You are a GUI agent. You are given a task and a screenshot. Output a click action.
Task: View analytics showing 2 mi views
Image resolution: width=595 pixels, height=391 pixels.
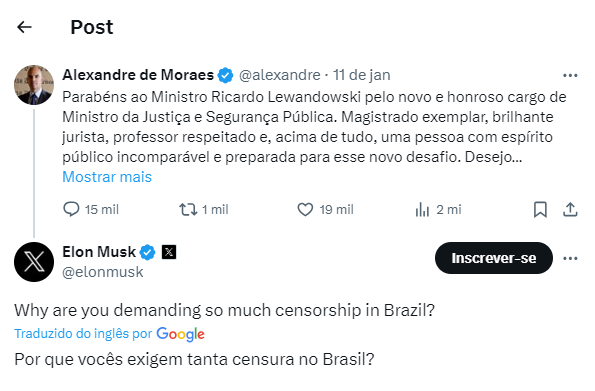438,210
